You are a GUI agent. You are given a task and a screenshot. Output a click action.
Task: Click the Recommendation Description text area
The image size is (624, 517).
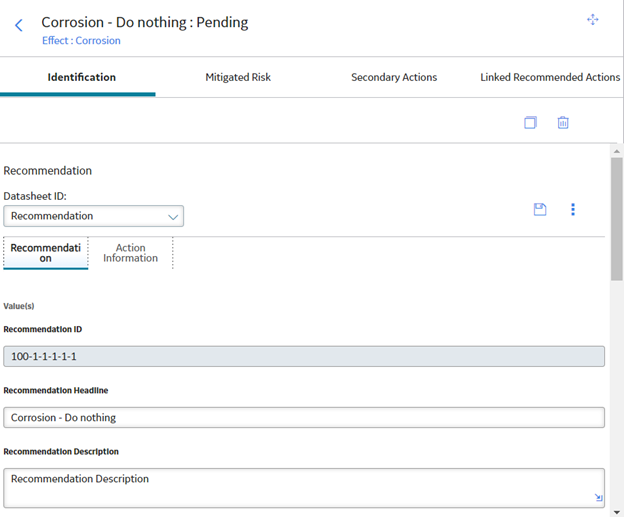coord(304,488)
